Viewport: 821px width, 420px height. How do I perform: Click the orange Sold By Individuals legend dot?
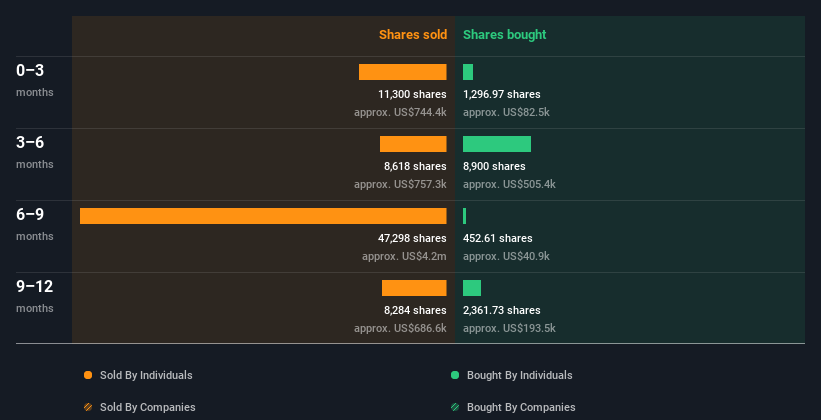tap(88, 375)
